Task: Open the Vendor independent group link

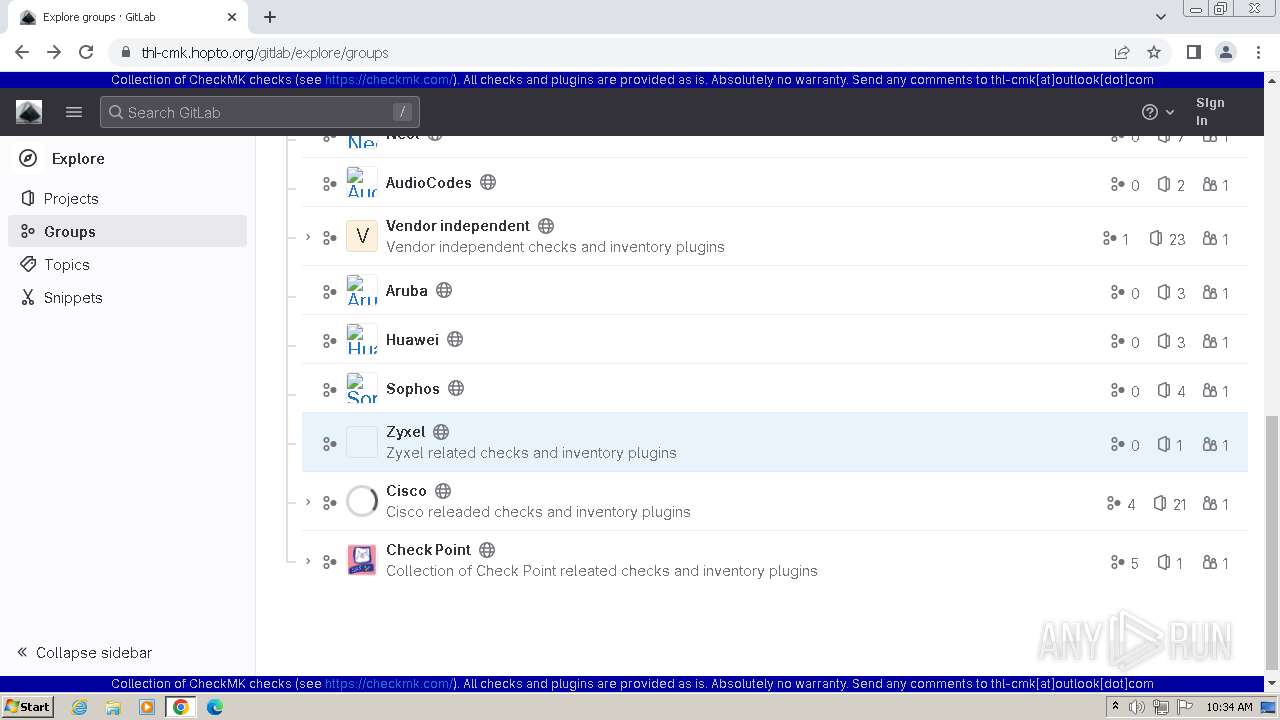Action: click(x=458, y=226)
